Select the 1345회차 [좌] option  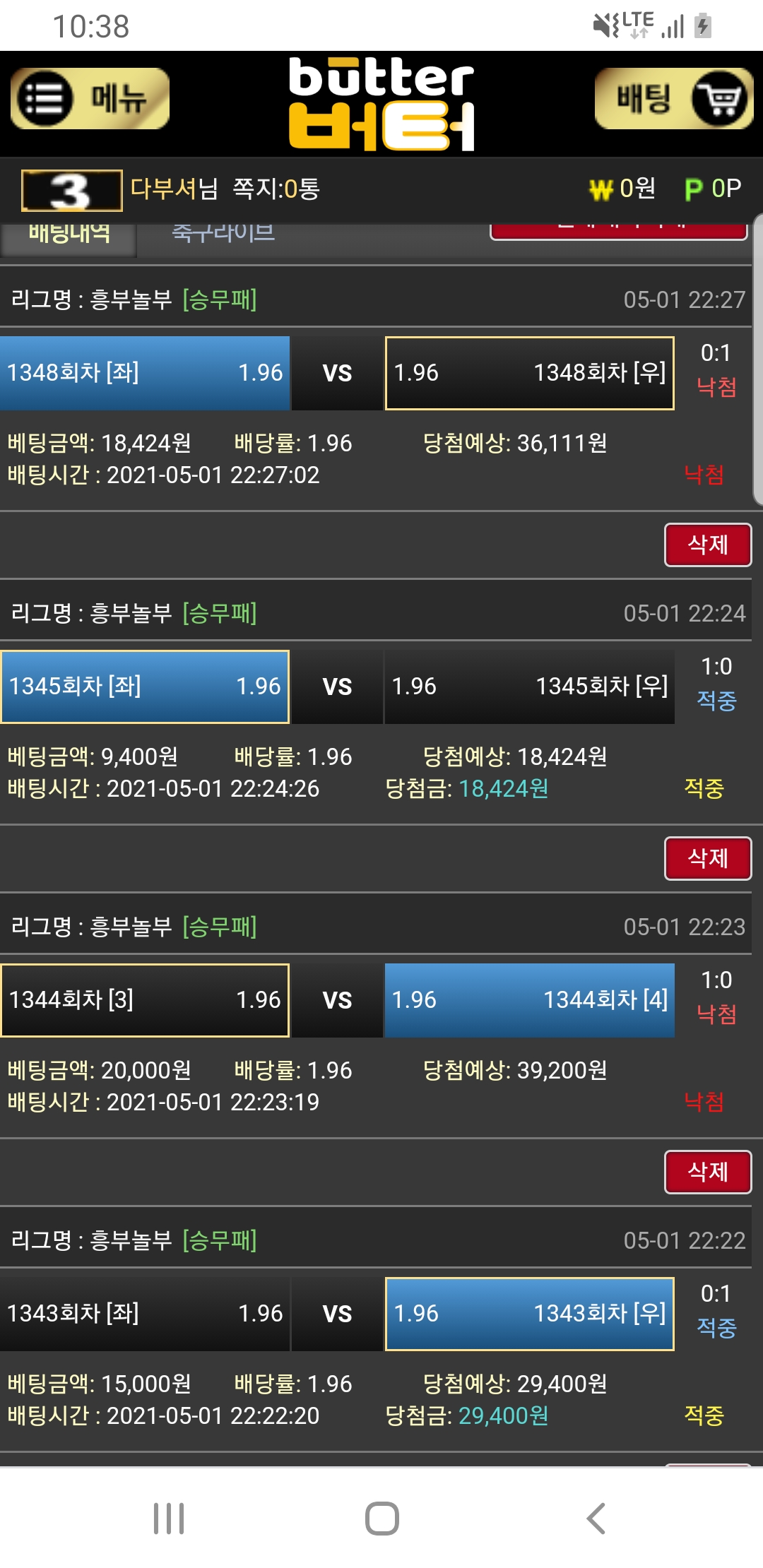(145, 687)
